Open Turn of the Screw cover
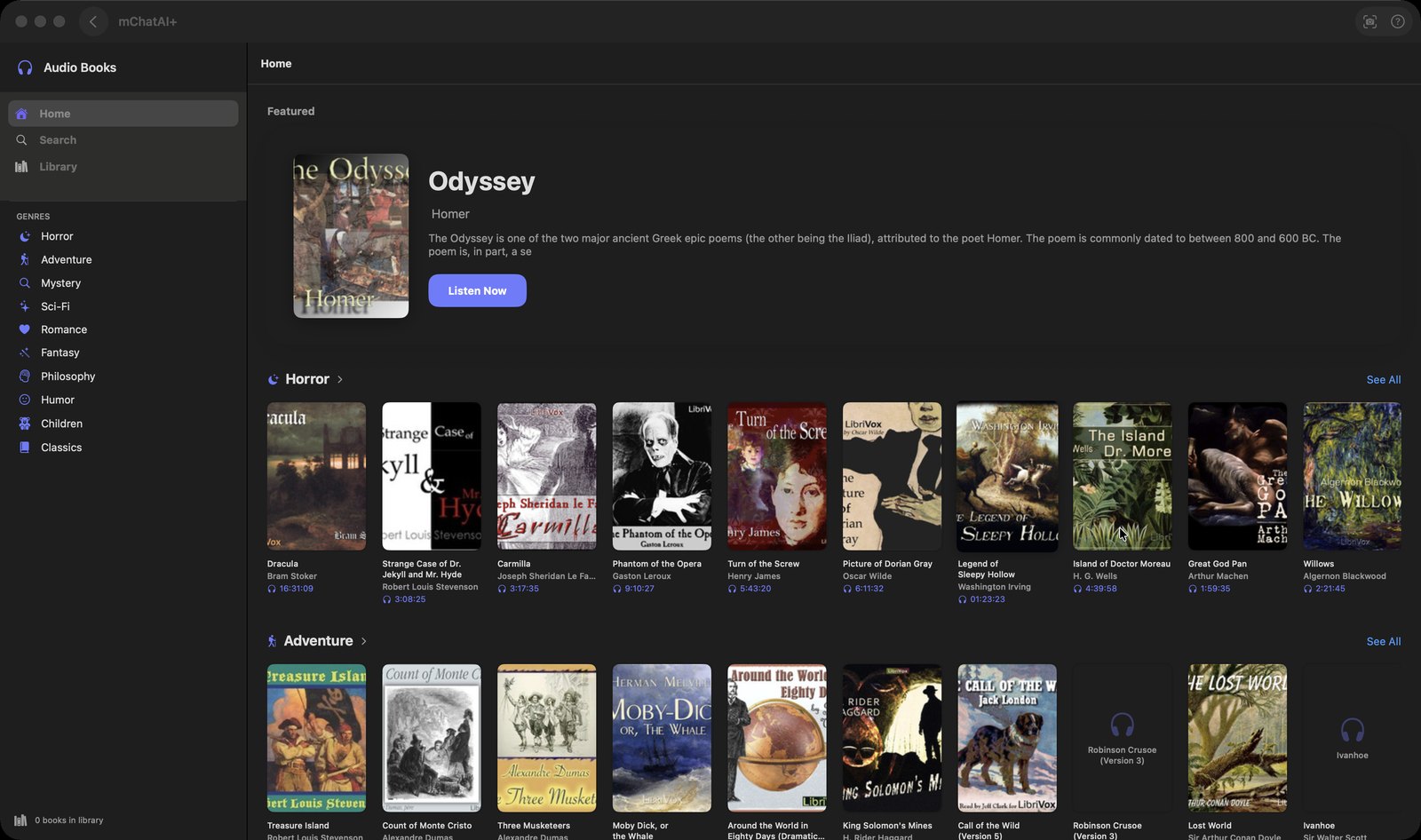 [x=777, y=476]
